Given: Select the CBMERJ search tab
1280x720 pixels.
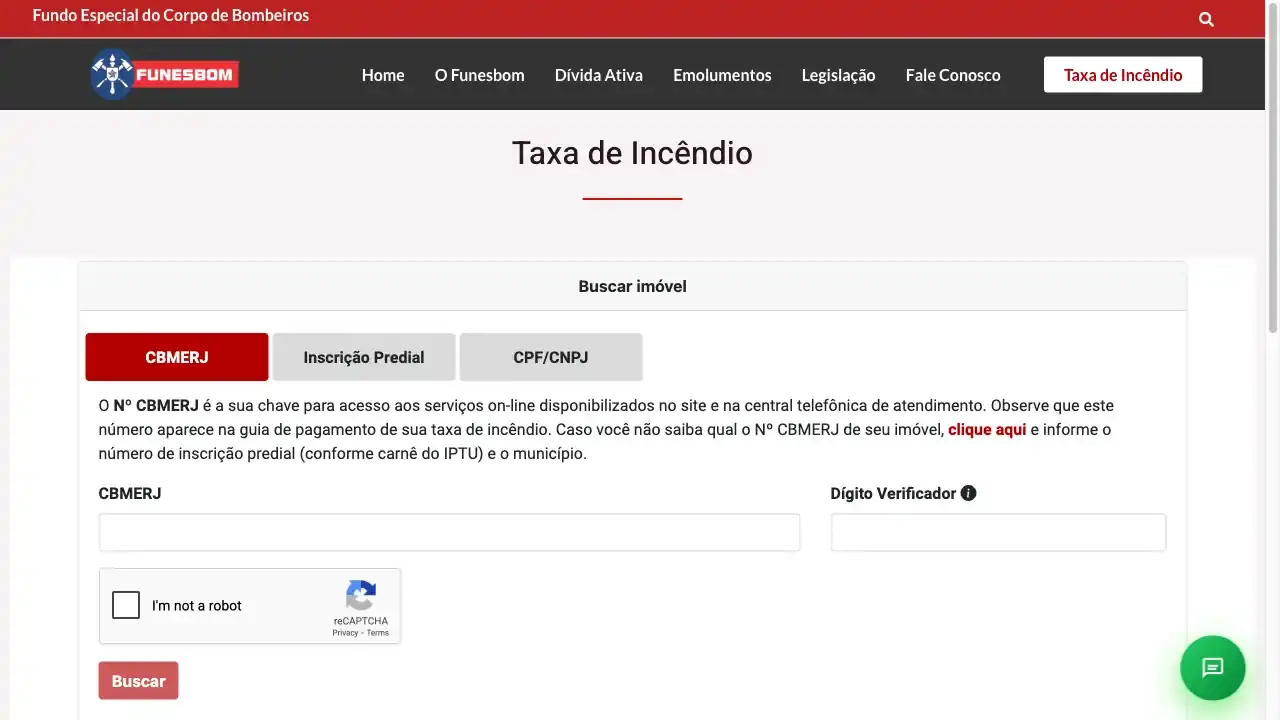Looking at the screenshot, I should tap(176, 357).
